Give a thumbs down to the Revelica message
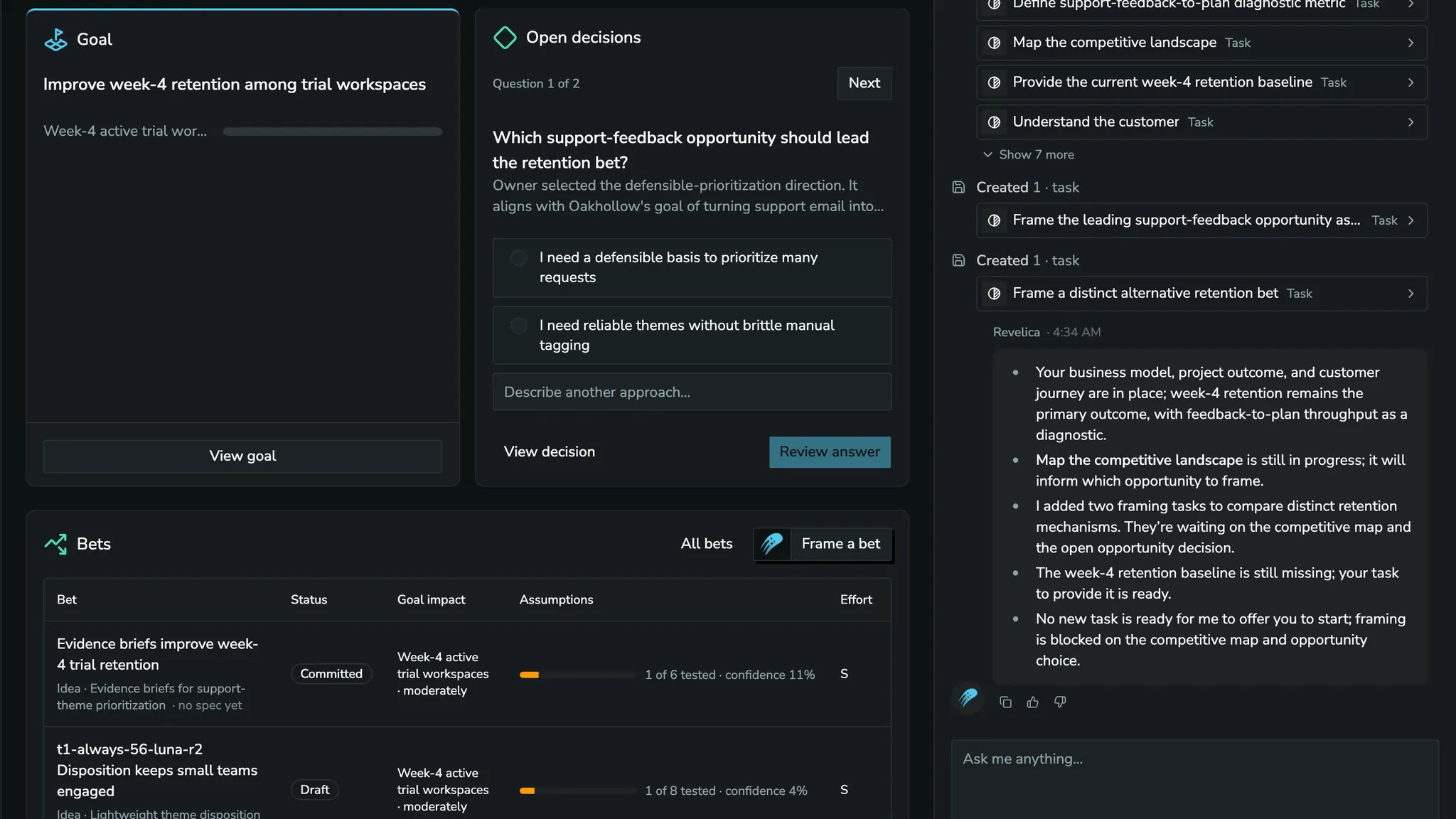The width and height of the screenshot is (1456, 819). pos(1060,702)
